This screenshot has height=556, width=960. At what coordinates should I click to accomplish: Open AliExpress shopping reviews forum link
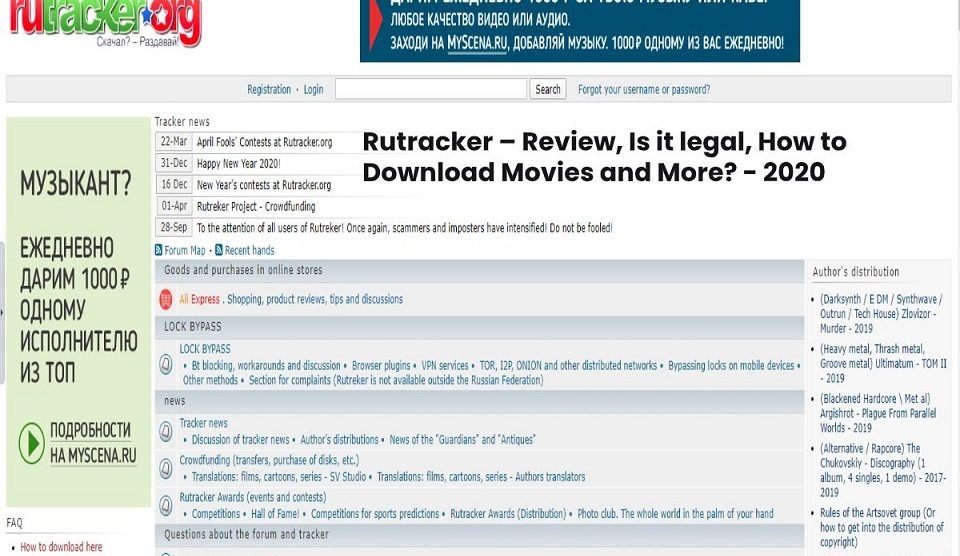pos(291,299)
